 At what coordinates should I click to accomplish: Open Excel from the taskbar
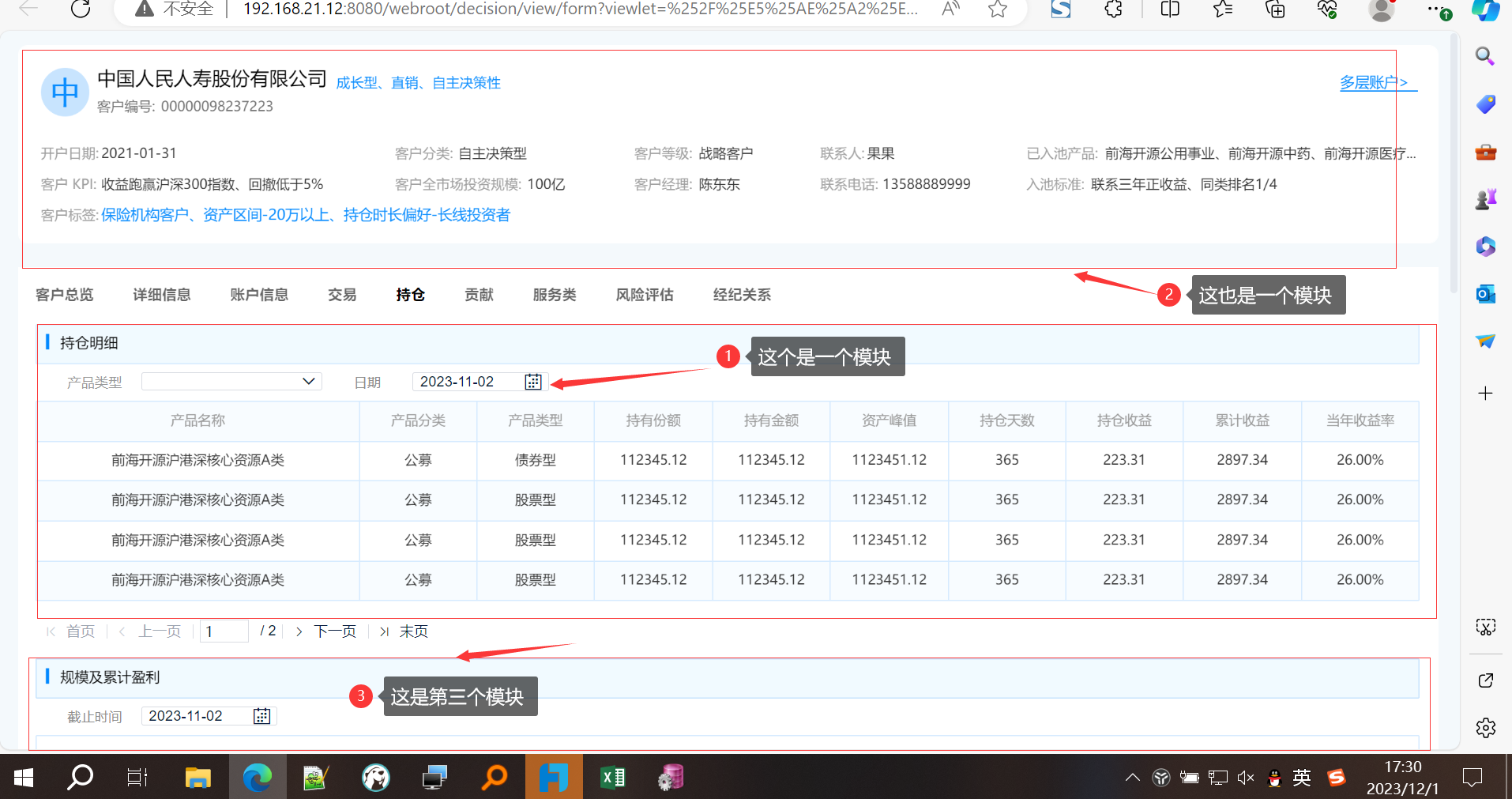point(613,778)
